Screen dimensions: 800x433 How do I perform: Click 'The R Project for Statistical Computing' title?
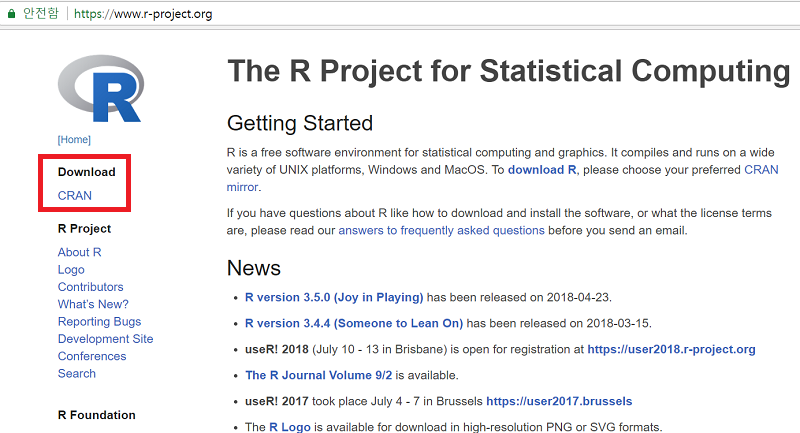point(509,71)
